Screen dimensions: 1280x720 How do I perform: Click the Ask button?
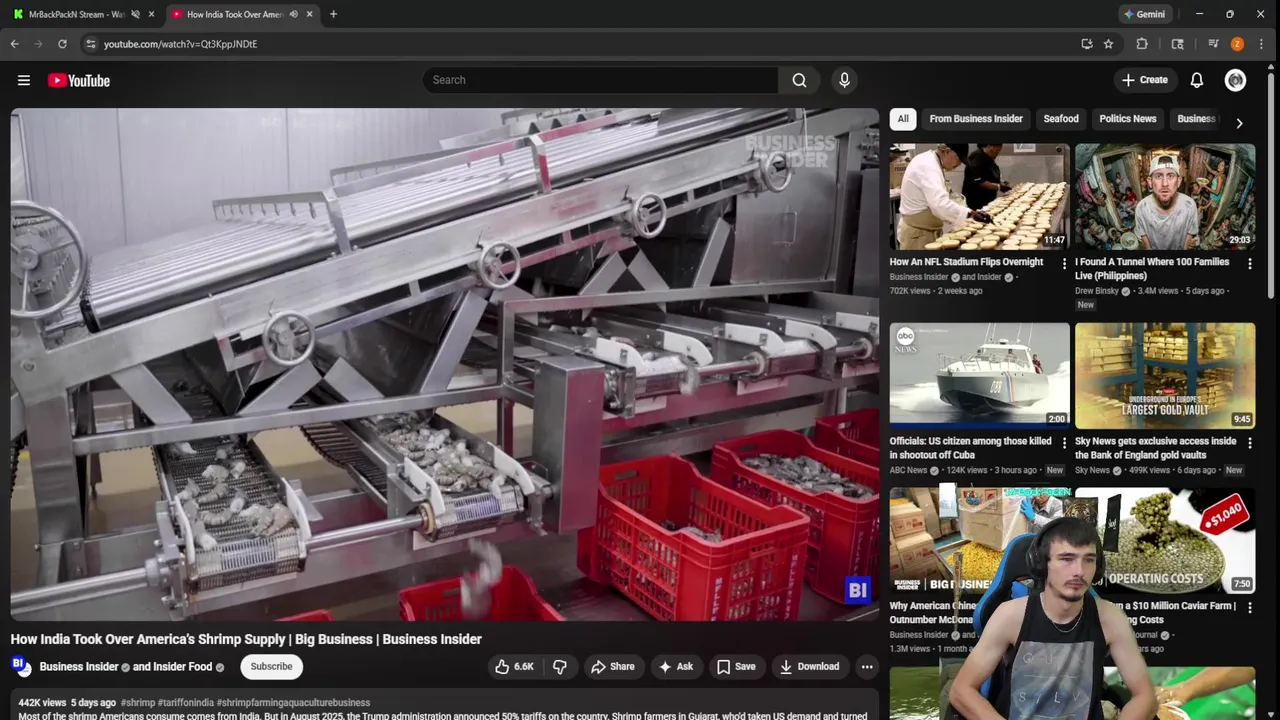point(675,666)
